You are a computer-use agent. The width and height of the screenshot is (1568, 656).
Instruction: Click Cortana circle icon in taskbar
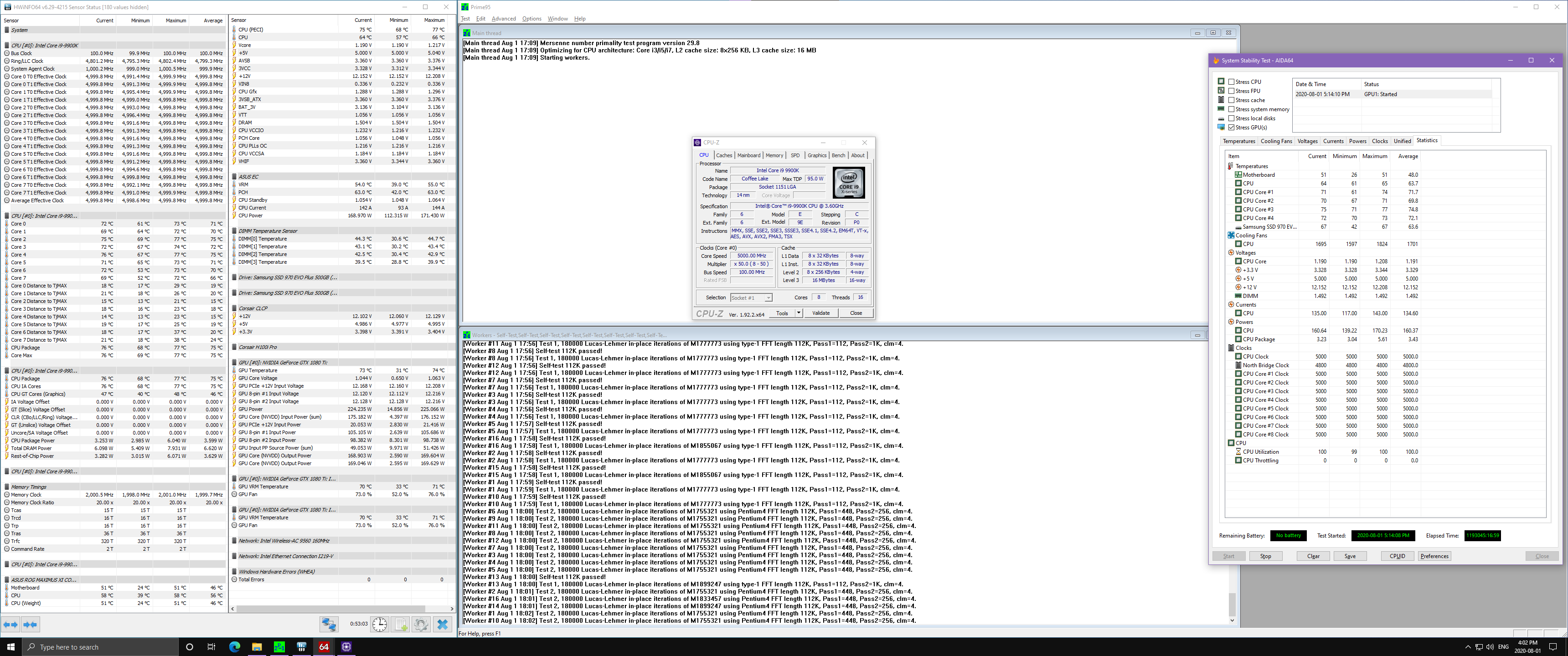189,647
